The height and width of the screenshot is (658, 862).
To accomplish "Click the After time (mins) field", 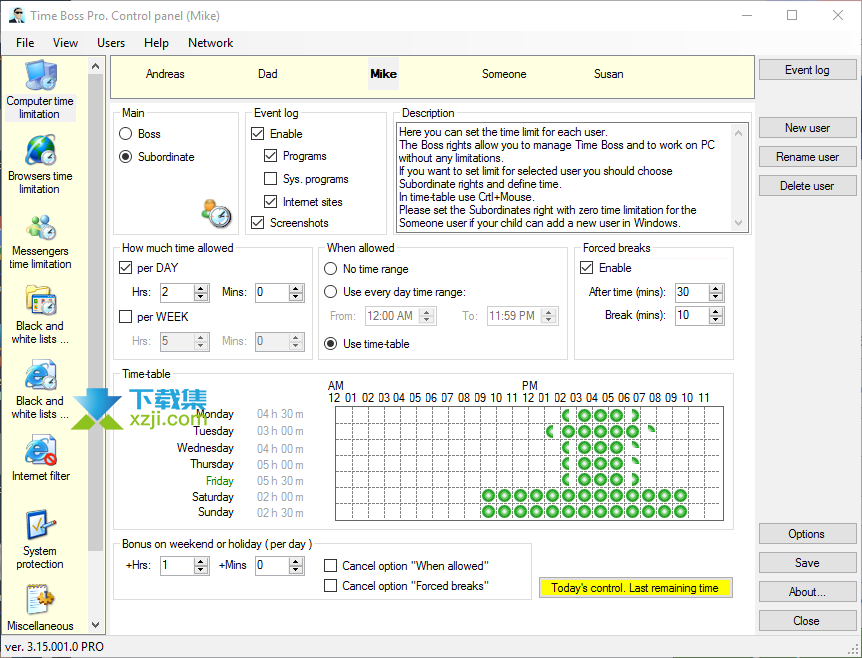I will coord(692,292).
